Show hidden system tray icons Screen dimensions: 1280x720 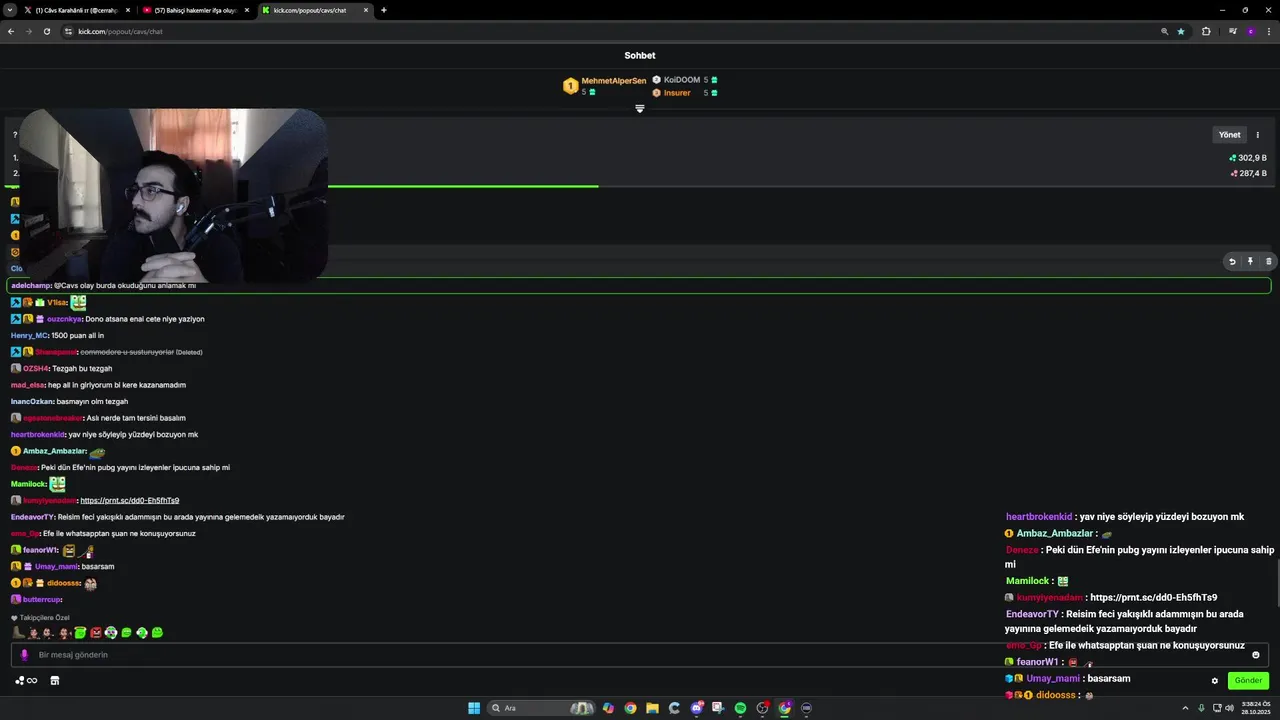pos(1185,708)
